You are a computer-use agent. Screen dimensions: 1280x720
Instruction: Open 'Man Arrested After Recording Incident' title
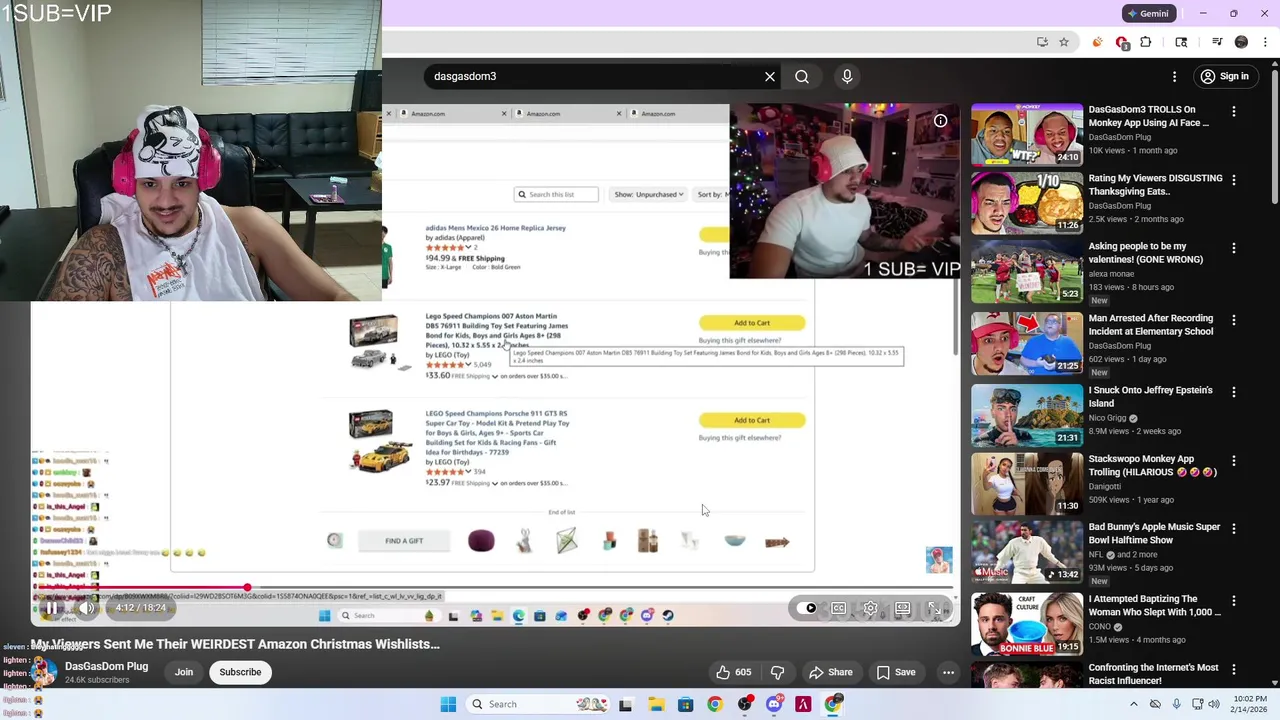coord(1151,325)
